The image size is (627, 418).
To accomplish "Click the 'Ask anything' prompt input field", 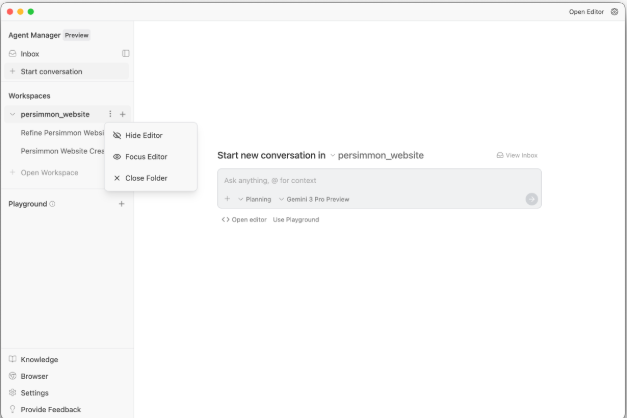I will coord(378,180).
